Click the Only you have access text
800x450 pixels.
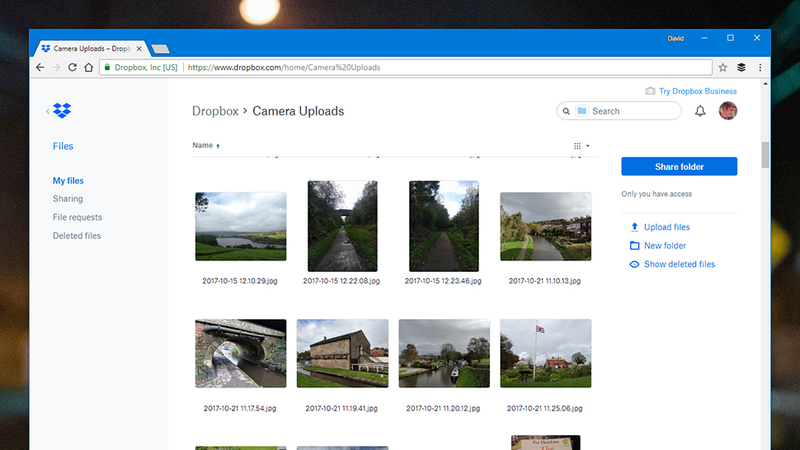click(657, 194)
